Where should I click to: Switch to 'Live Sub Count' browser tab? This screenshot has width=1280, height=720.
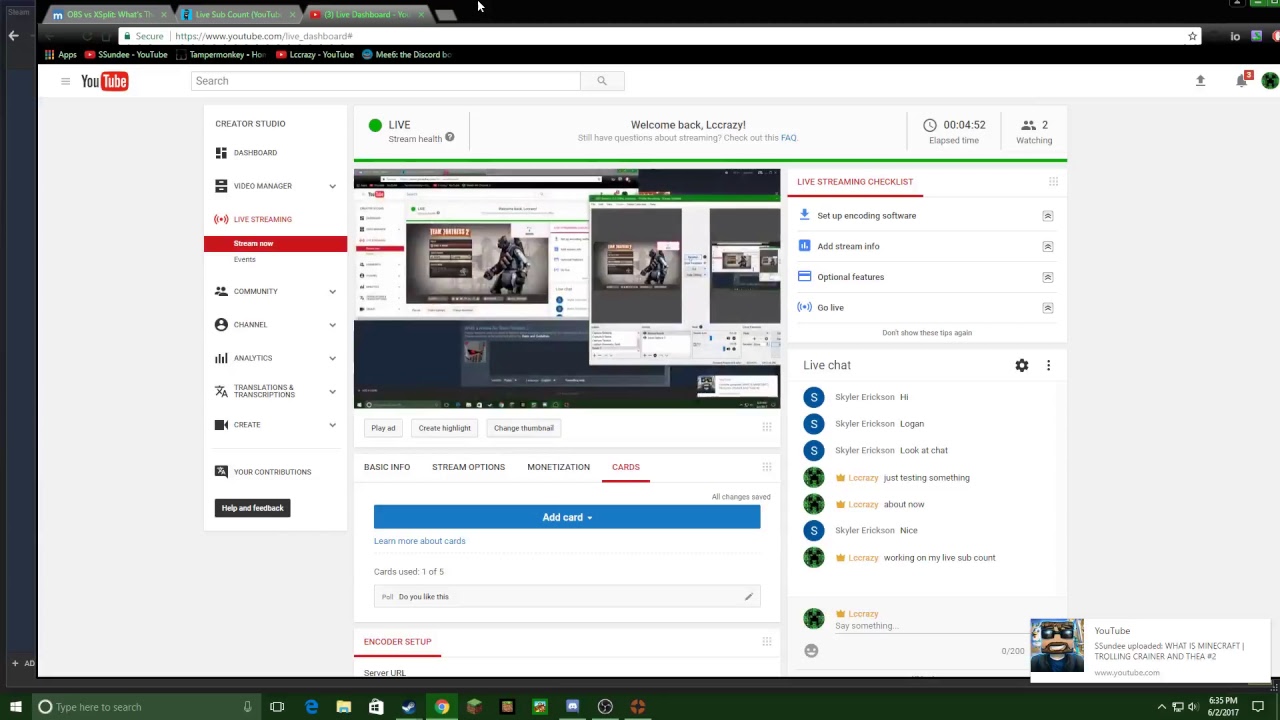pyautogui.click(x=237, y=15)
